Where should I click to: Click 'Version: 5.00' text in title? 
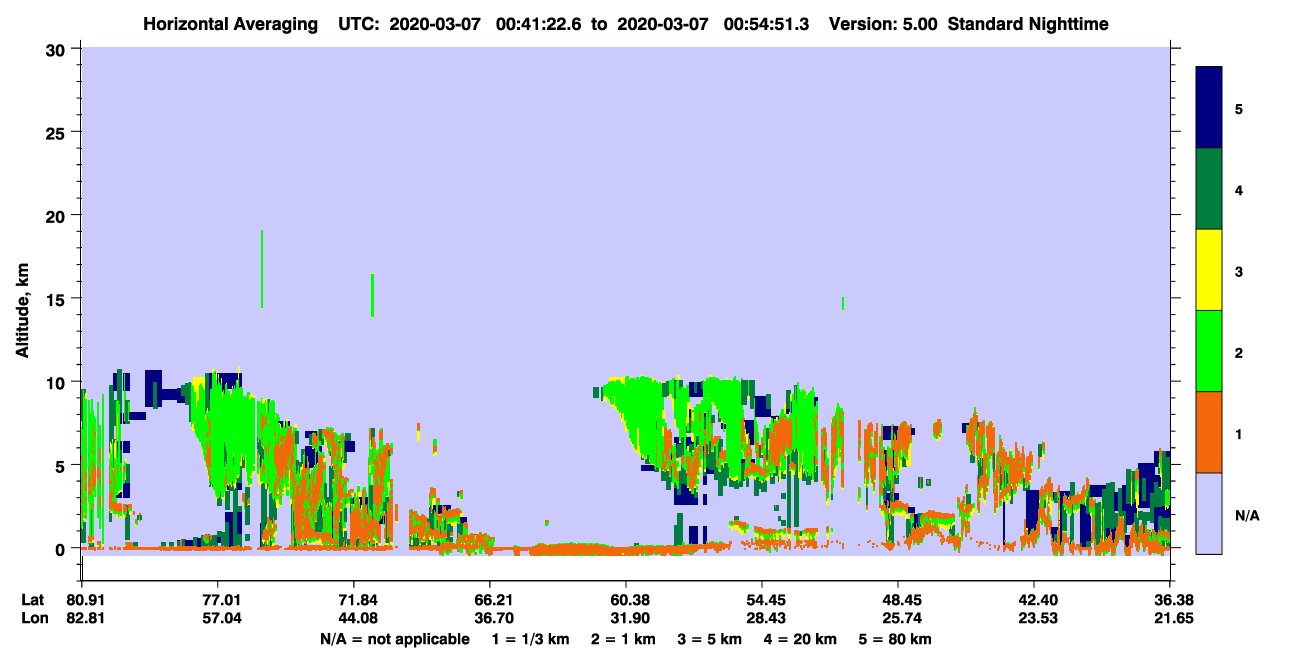click(883, 23)
